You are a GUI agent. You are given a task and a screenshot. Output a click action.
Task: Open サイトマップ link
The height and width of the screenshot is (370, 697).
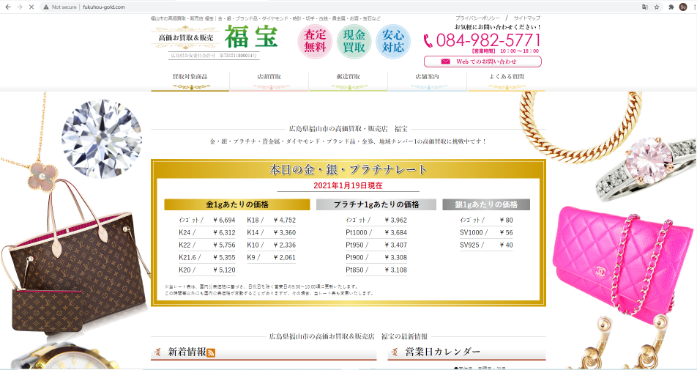click(527, 18)
